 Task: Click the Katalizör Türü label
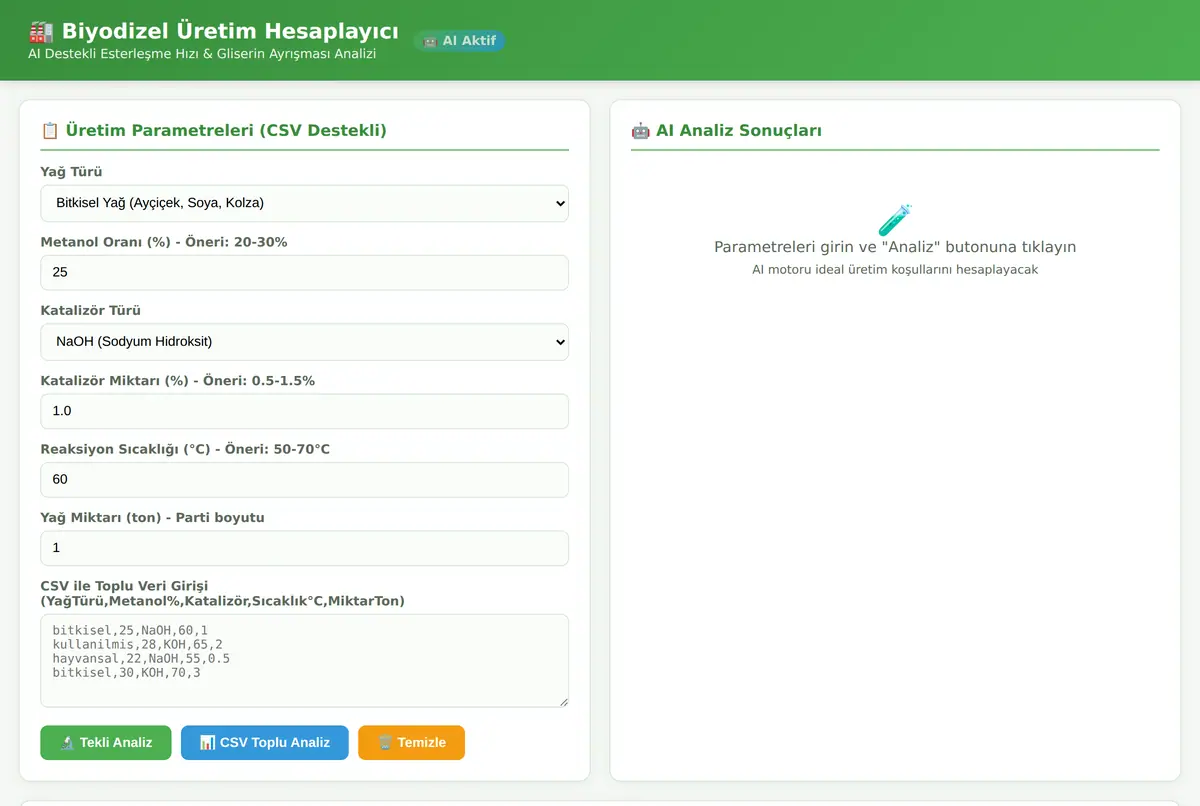click(x=91, y=310)
